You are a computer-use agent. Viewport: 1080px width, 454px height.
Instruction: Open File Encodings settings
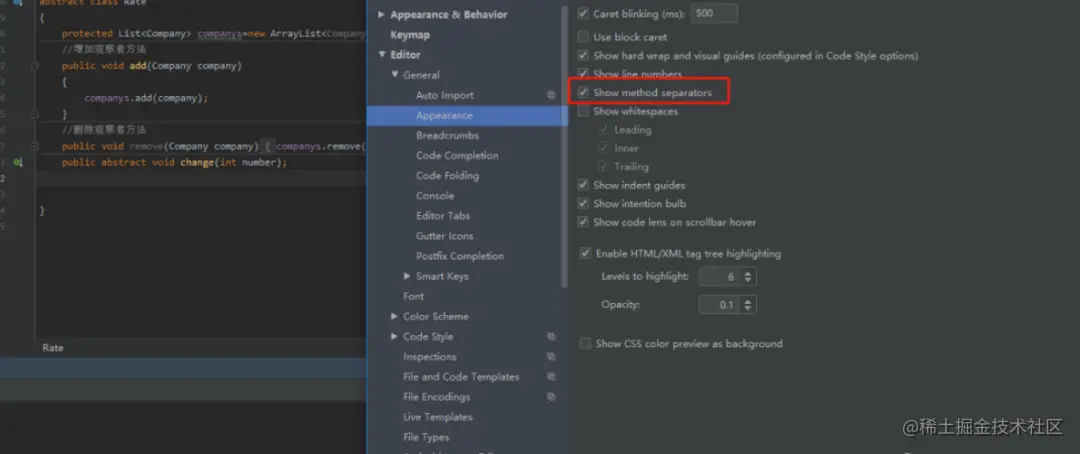437,397
